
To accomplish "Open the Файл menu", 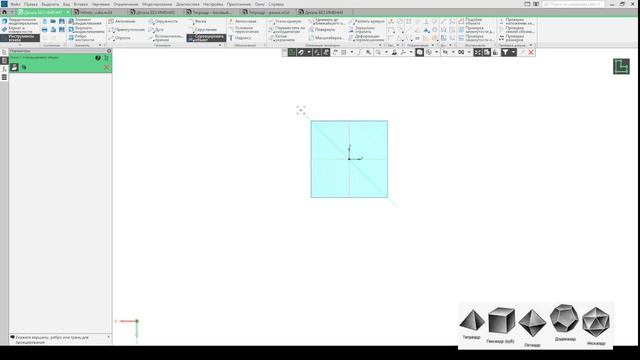I will (16, 4).
